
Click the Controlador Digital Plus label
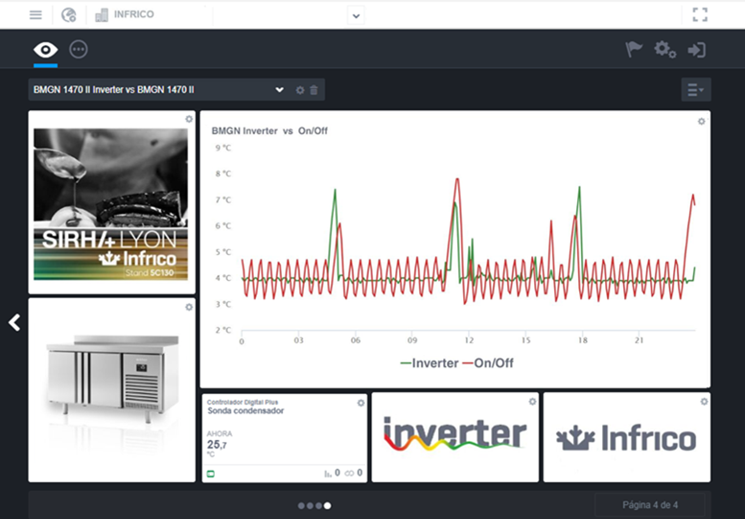point(242,402)
